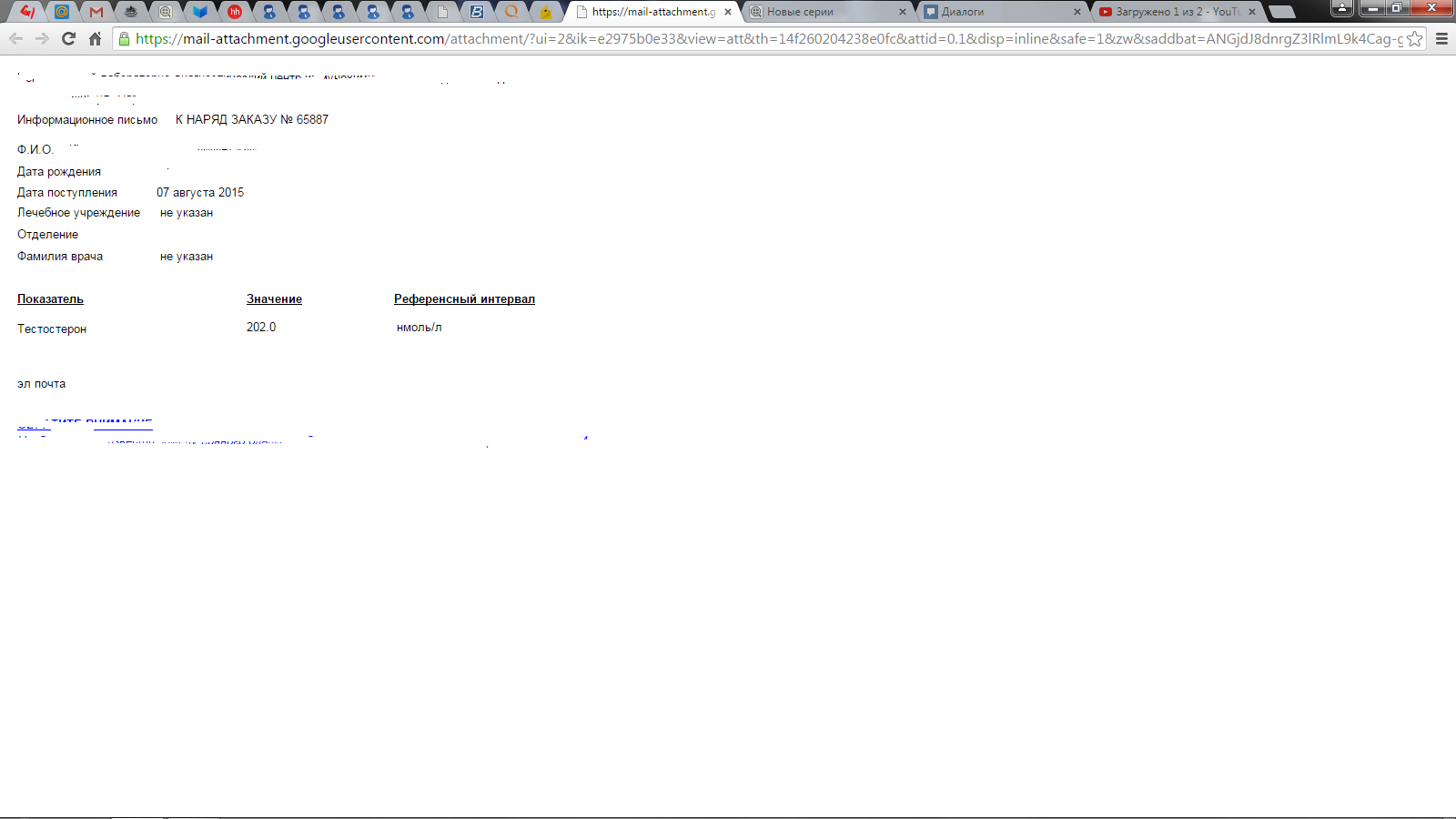Screen dimensions: 1456x819
Task: Click the Forward navigation arrow
Action: pos(42,38)
